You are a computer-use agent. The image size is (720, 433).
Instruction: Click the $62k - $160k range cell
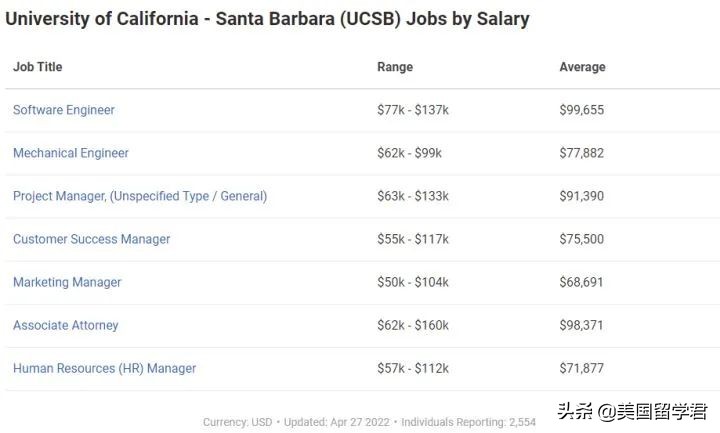coord(413,325)
